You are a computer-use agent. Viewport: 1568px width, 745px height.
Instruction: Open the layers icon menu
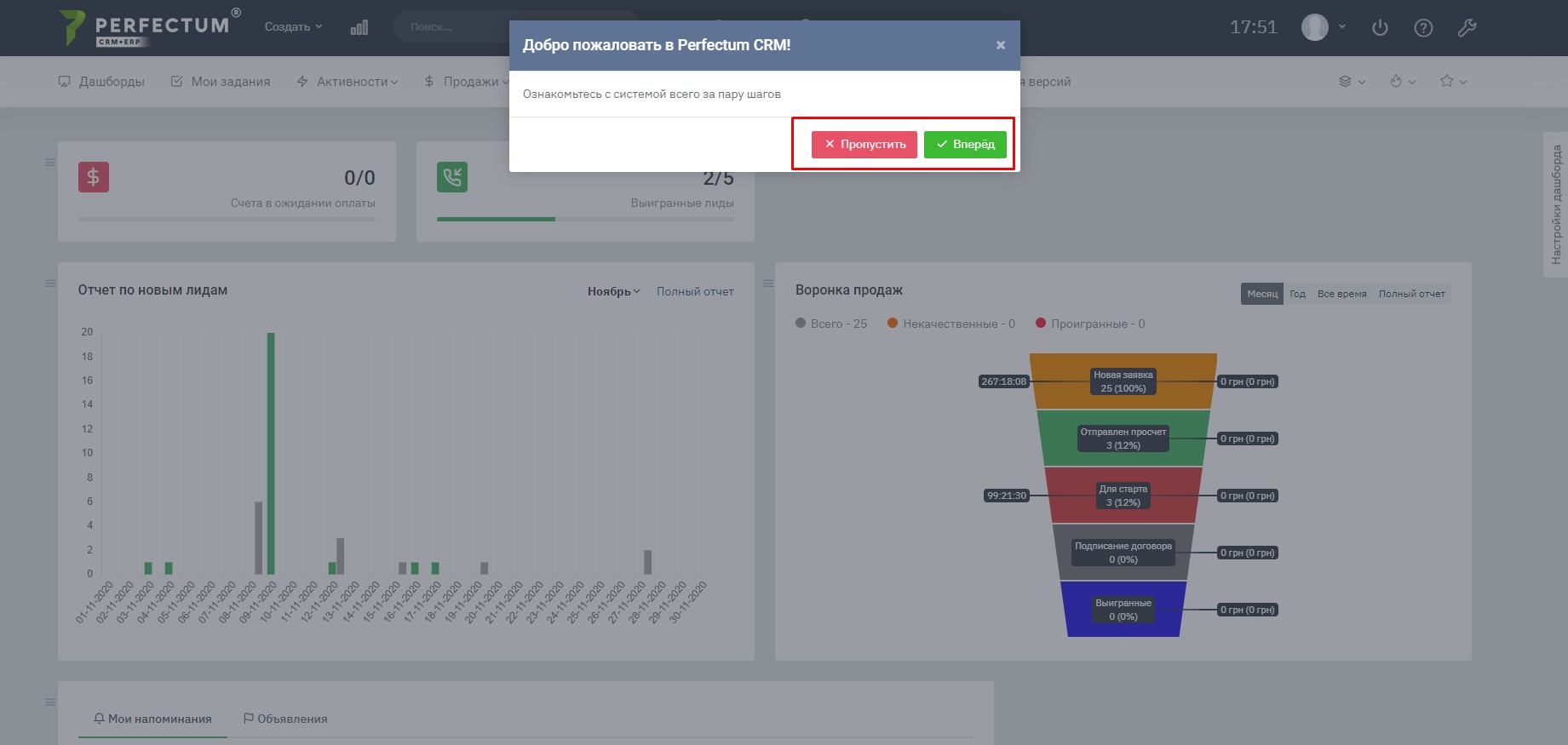click(x=1352, y=82)
